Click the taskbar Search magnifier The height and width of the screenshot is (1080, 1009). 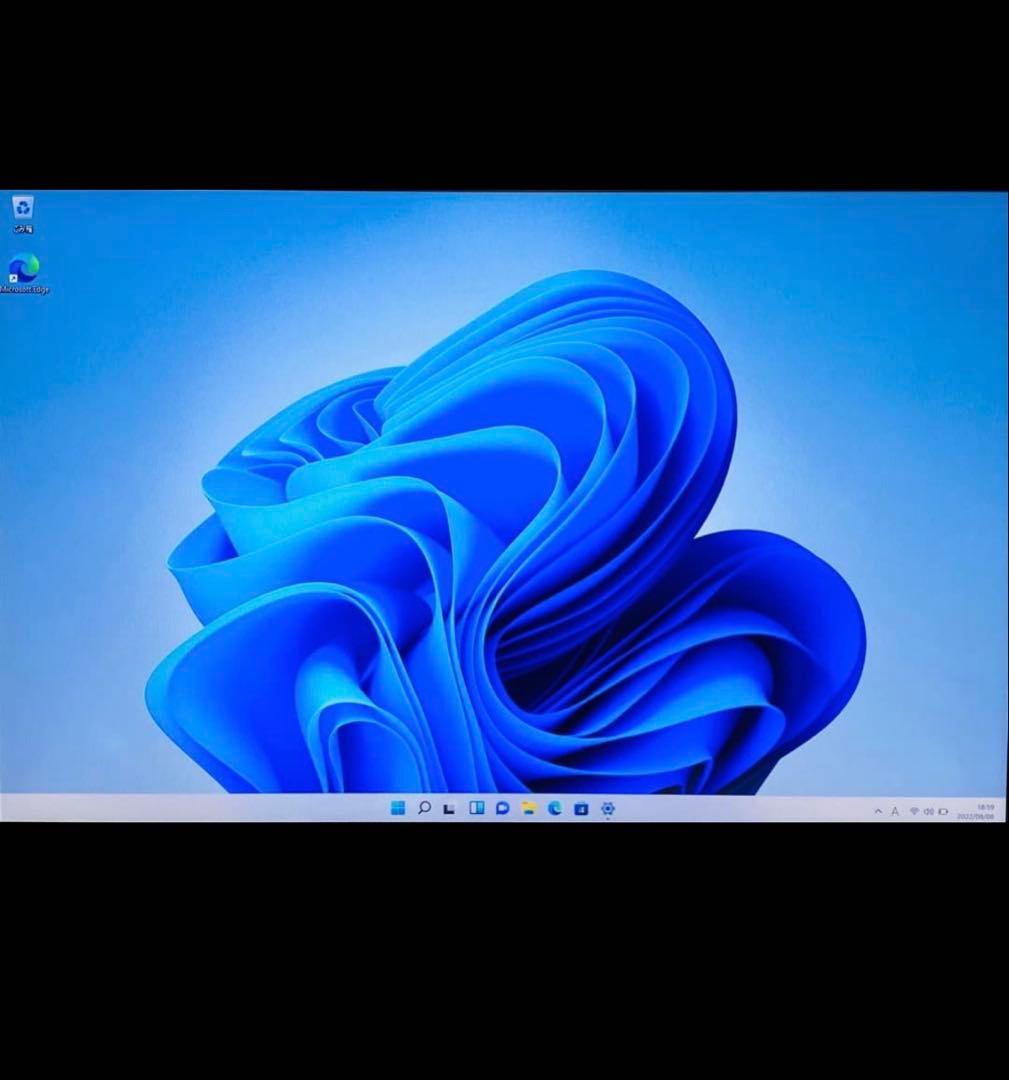424,808
